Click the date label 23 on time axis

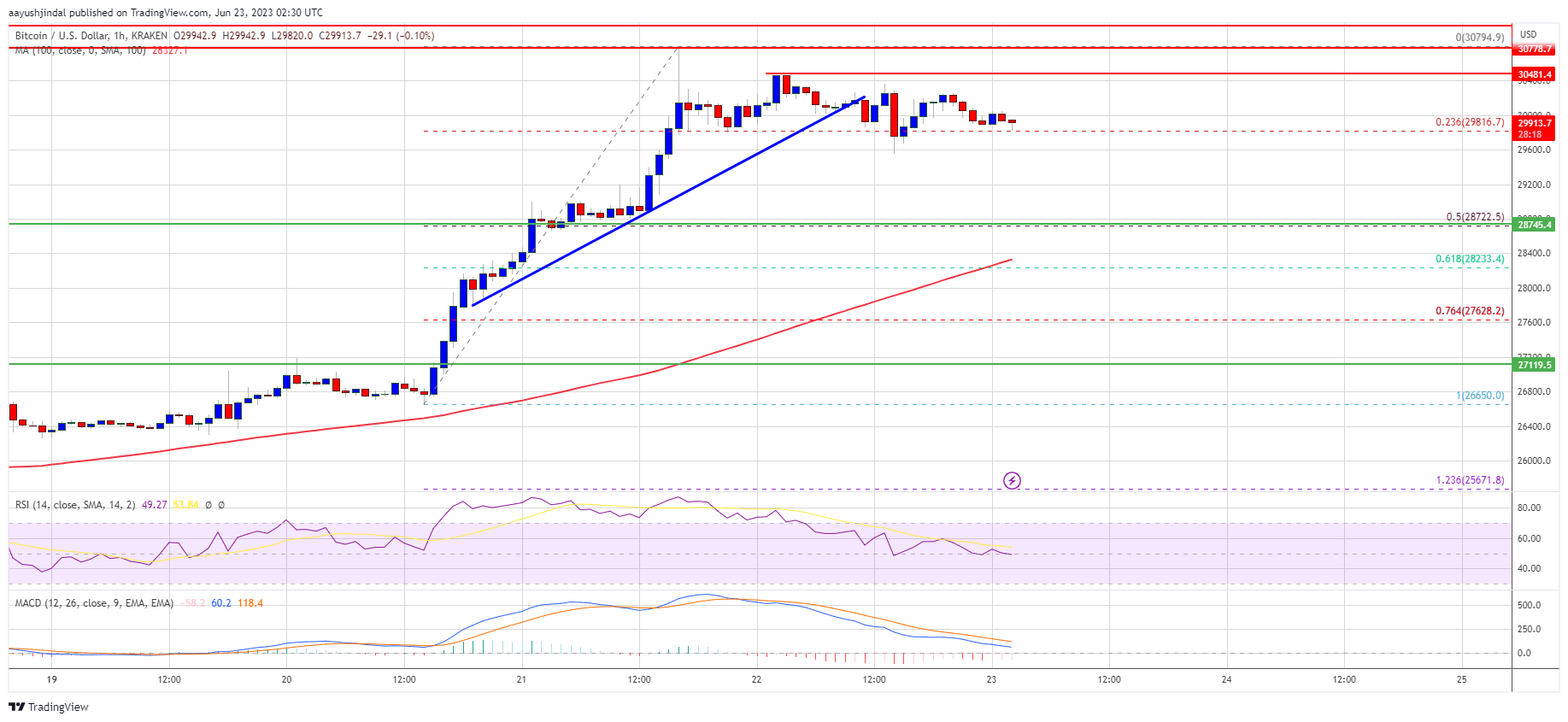(x=991, y=680)
